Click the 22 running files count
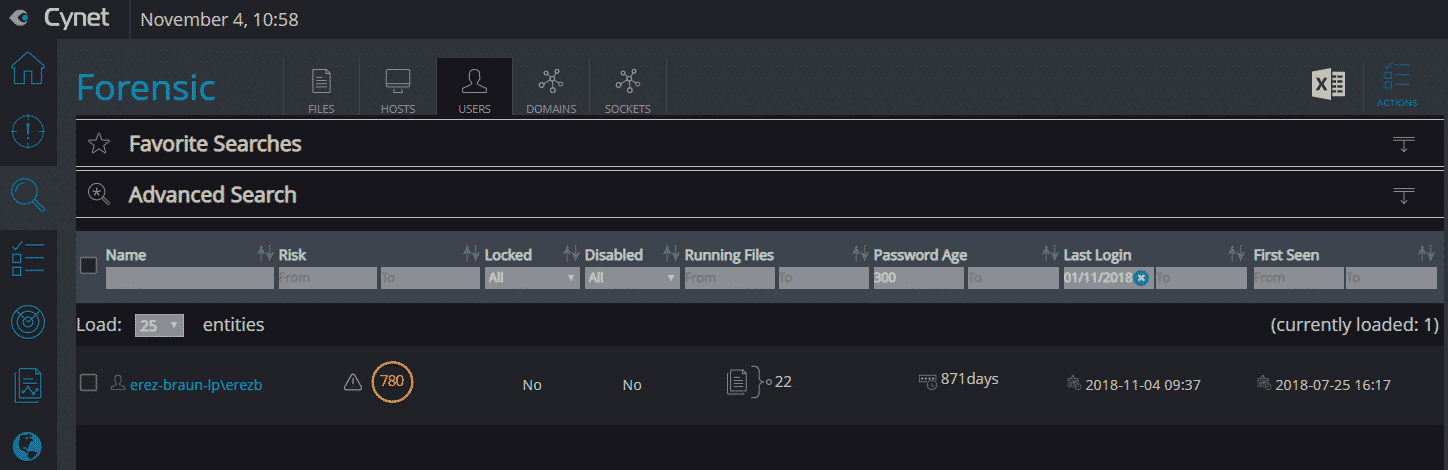Viewport: 1448px width, 470px height. coord(783,381)
